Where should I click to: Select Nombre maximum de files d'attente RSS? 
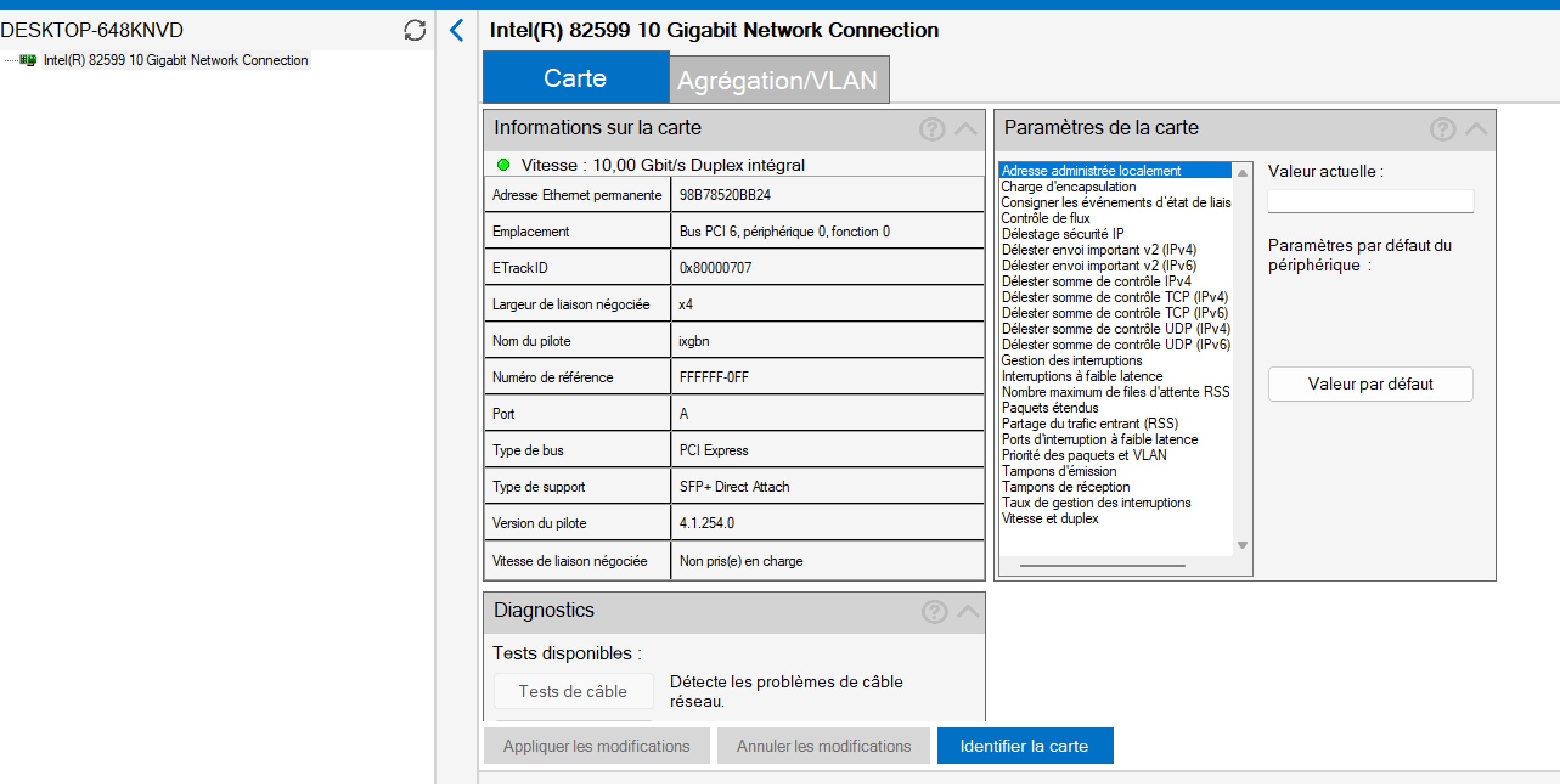pyautogui.click(x=1116, y=392)
